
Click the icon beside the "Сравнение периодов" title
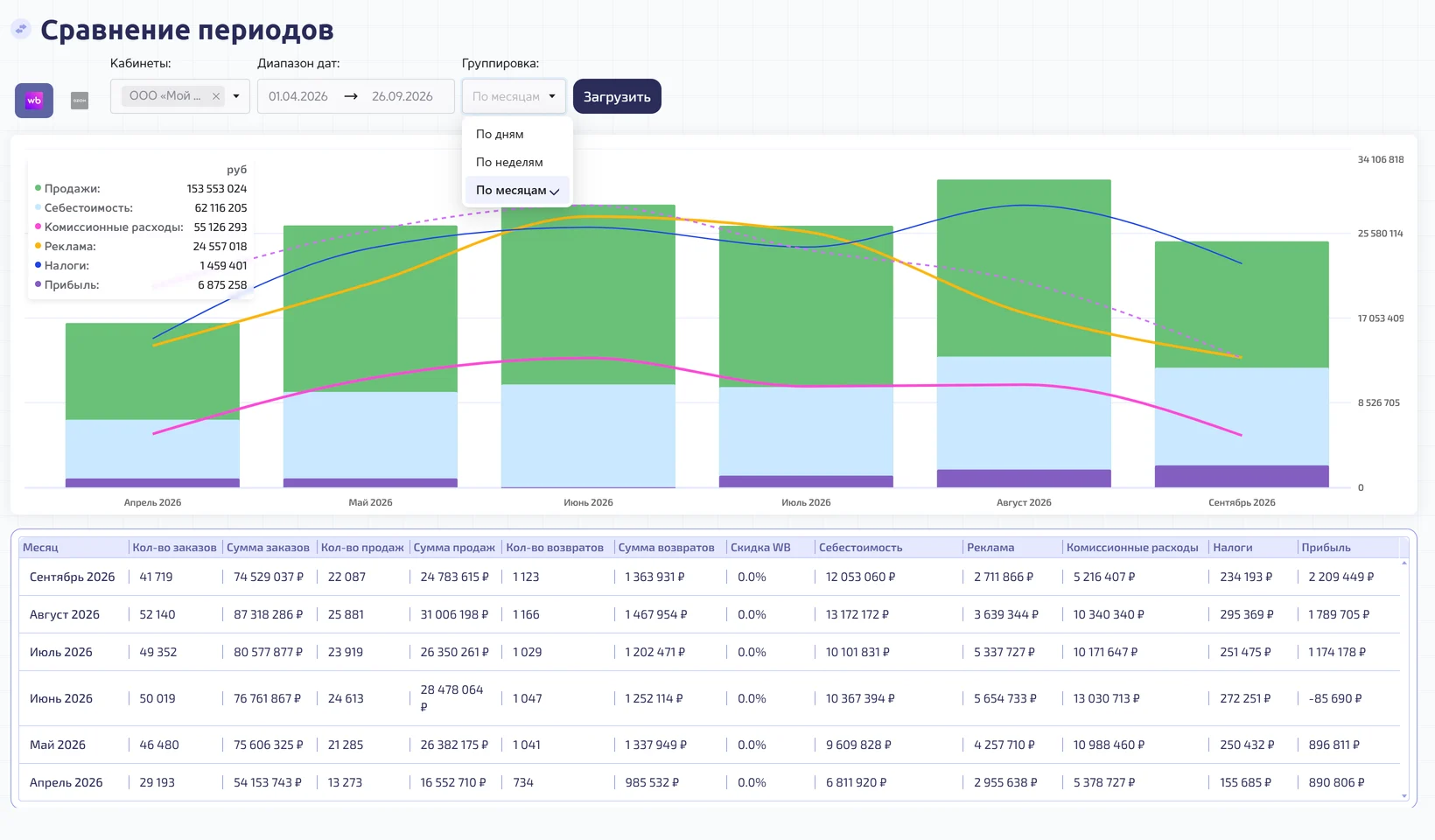pyautogui.click(x=21, y=29)
